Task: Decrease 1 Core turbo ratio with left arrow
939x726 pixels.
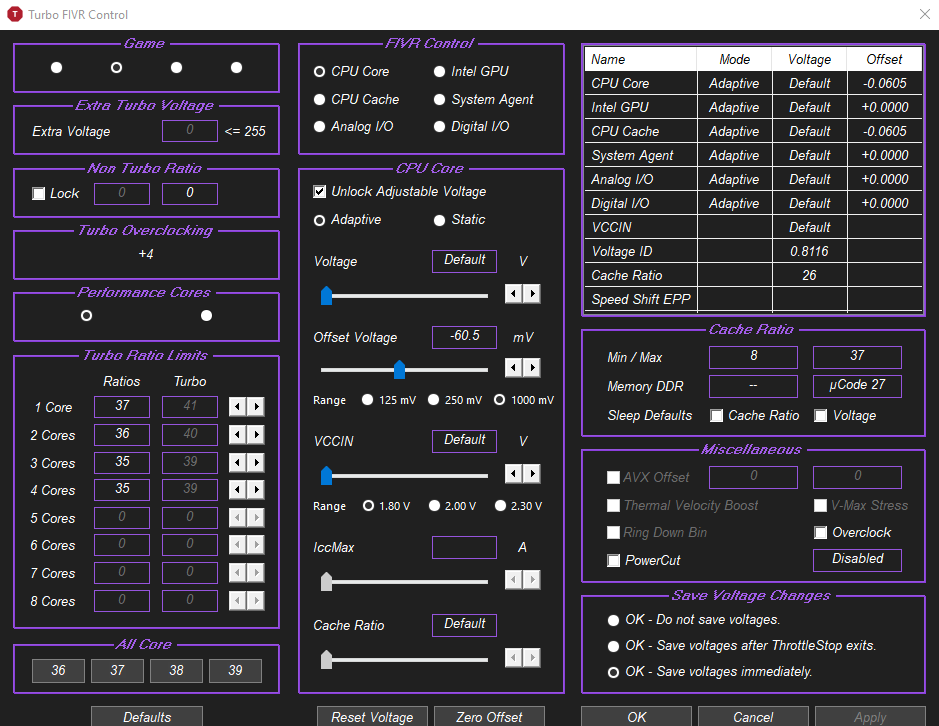Action: point(238,407)
